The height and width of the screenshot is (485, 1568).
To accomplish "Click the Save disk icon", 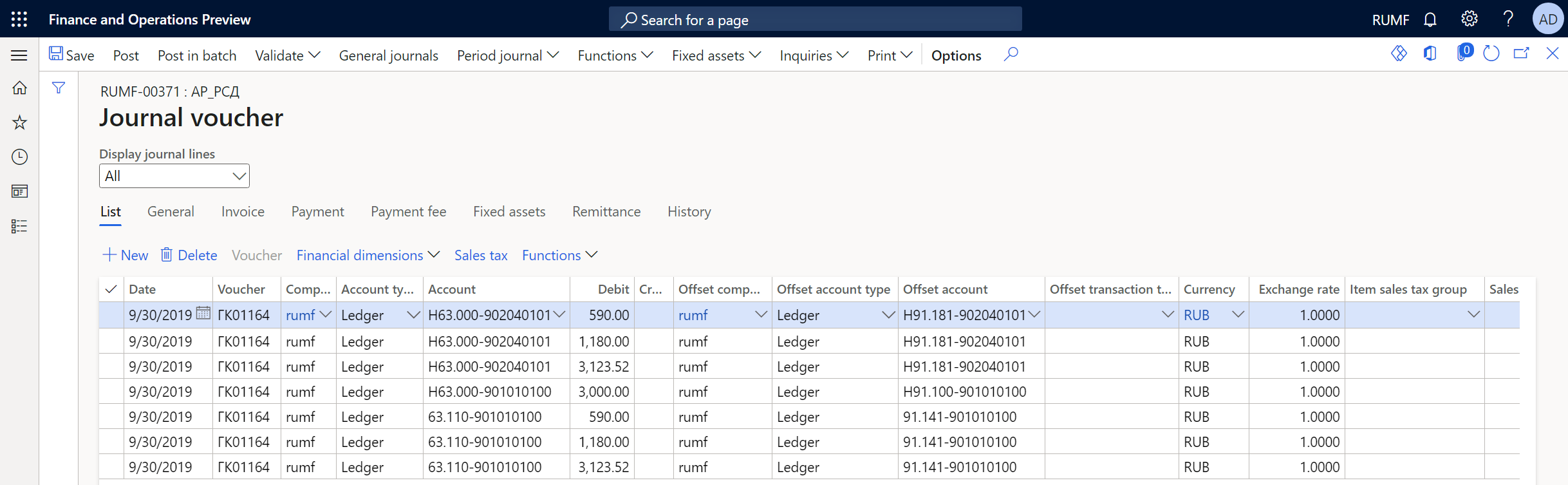I will click(x=56, y=54).
